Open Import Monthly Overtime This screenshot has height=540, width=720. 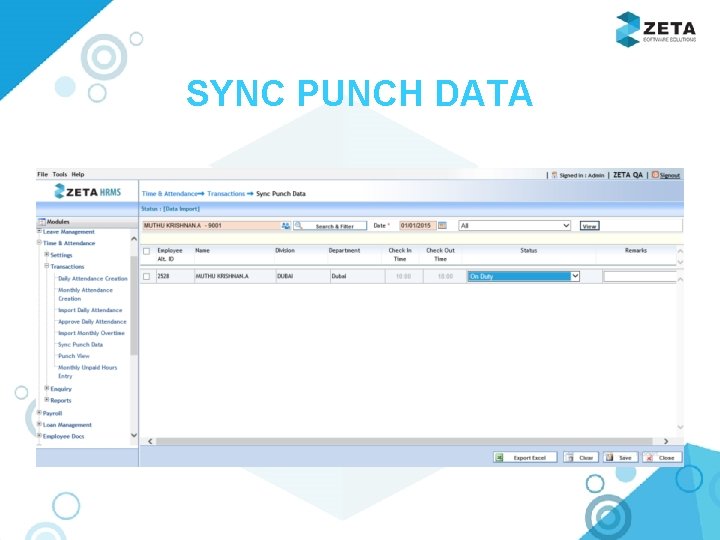91,333
